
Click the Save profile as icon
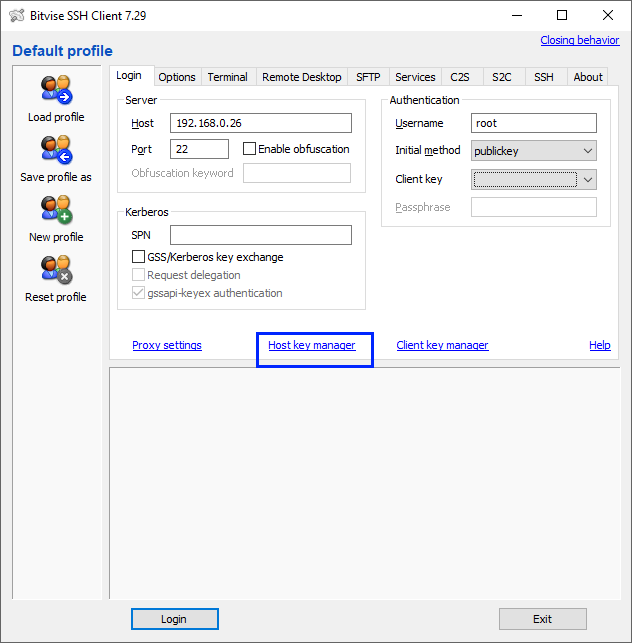pos(56,149)
